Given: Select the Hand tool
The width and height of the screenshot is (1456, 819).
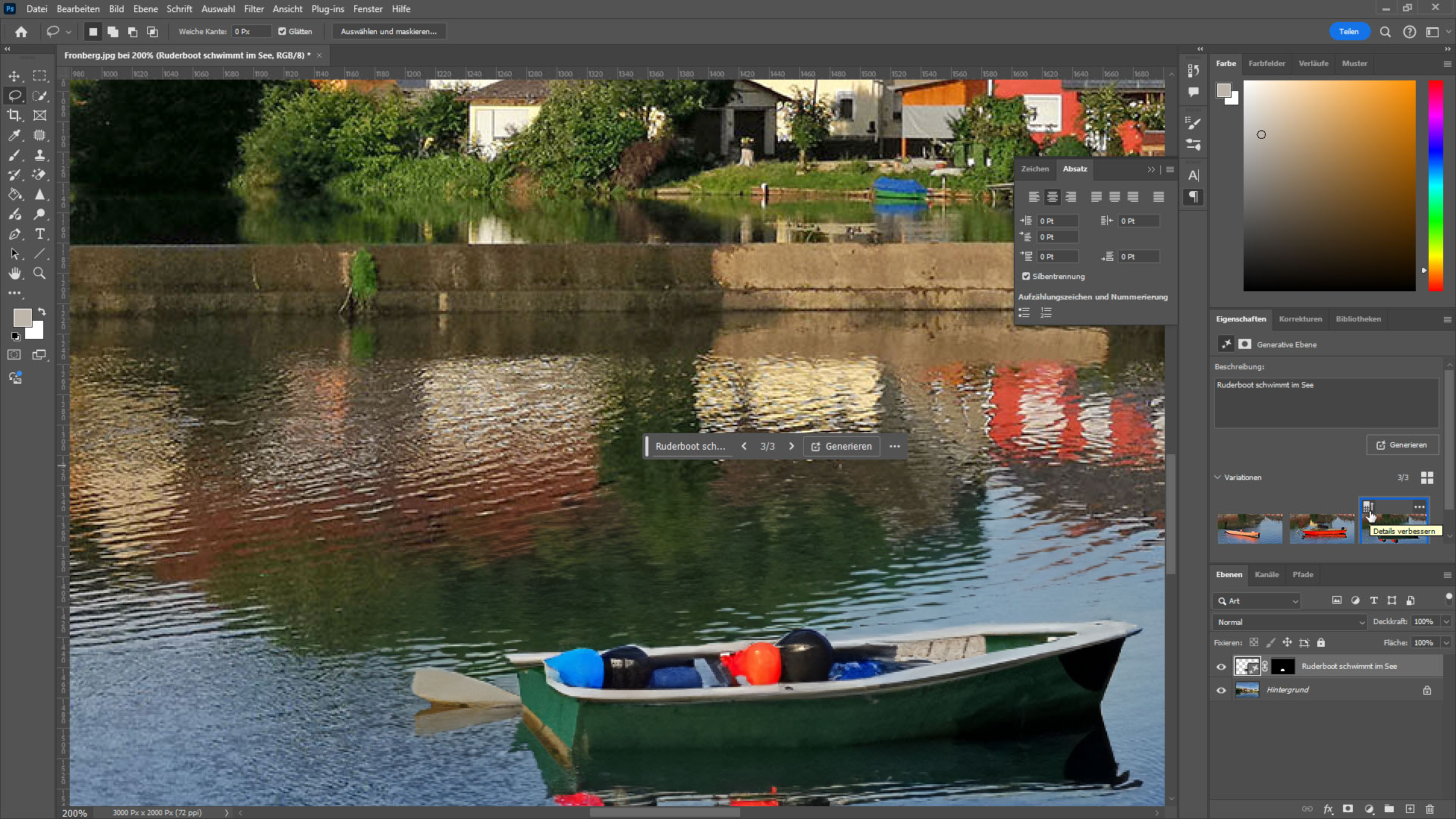Looking at the screenshot, I should coord(14,273).
